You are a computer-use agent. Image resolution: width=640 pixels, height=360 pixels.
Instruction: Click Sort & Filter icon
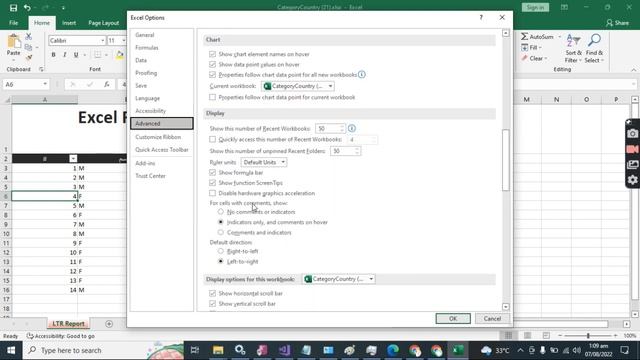tap(573, 41)
